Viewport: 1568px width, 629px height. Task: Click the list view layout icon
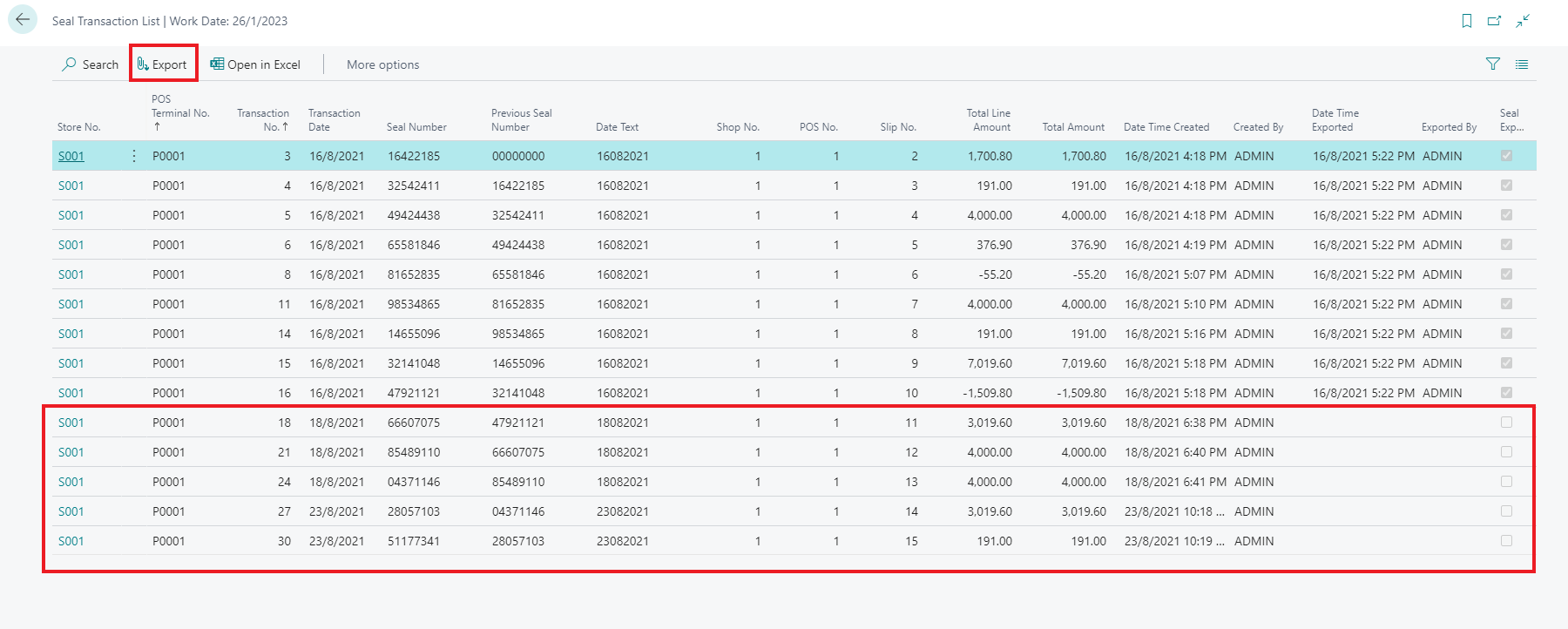[x=1522, y=64]
